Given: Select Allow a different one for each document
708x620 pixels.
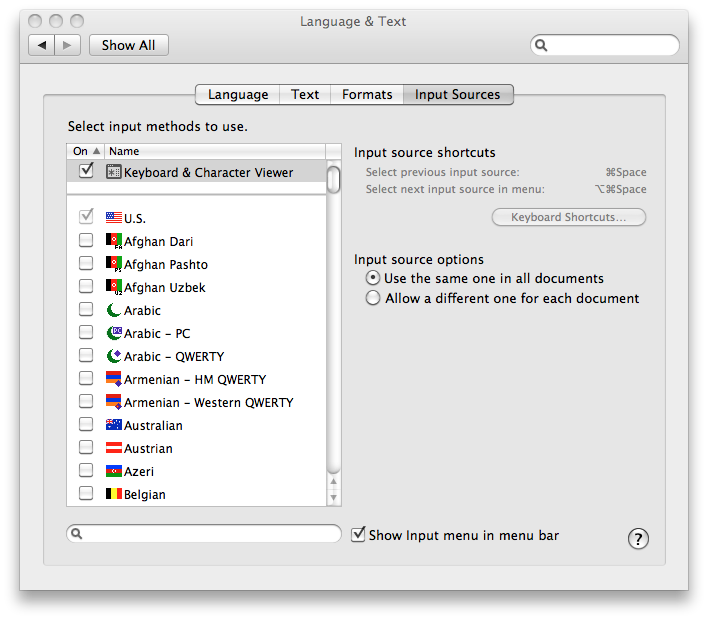Looking at the screenshot, I should (373, 298).
